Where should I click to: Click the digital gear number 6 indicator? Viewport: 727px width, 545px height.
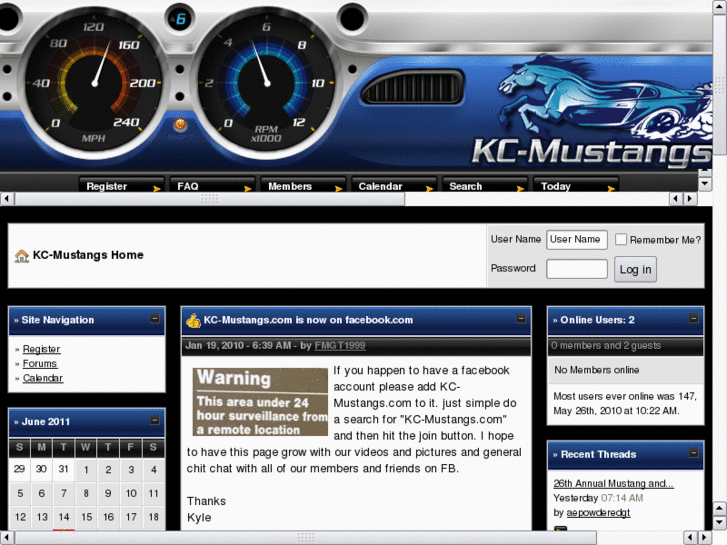pyautogui.click(x=180, y=19)
